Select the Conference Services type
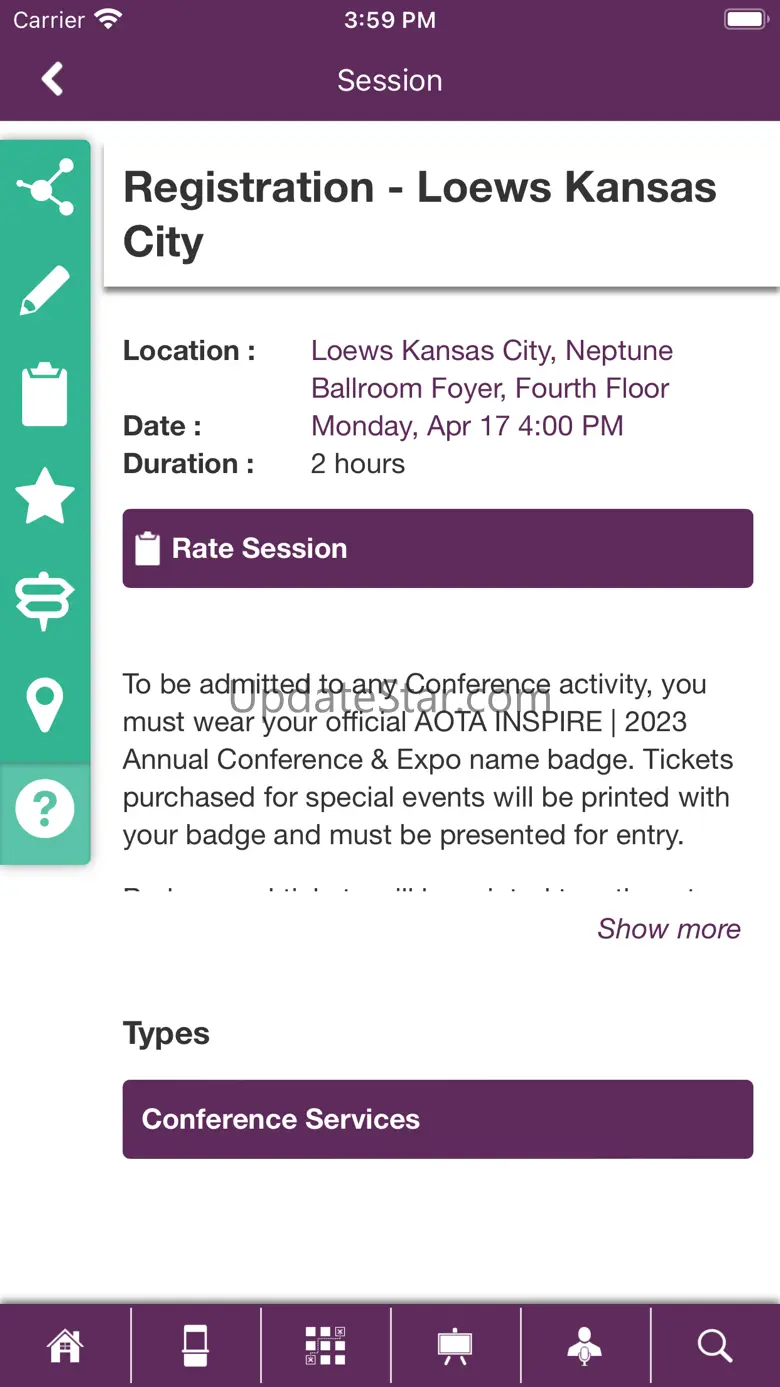Viewport: 780px width, 1387px height. [x=437, y=1119]
